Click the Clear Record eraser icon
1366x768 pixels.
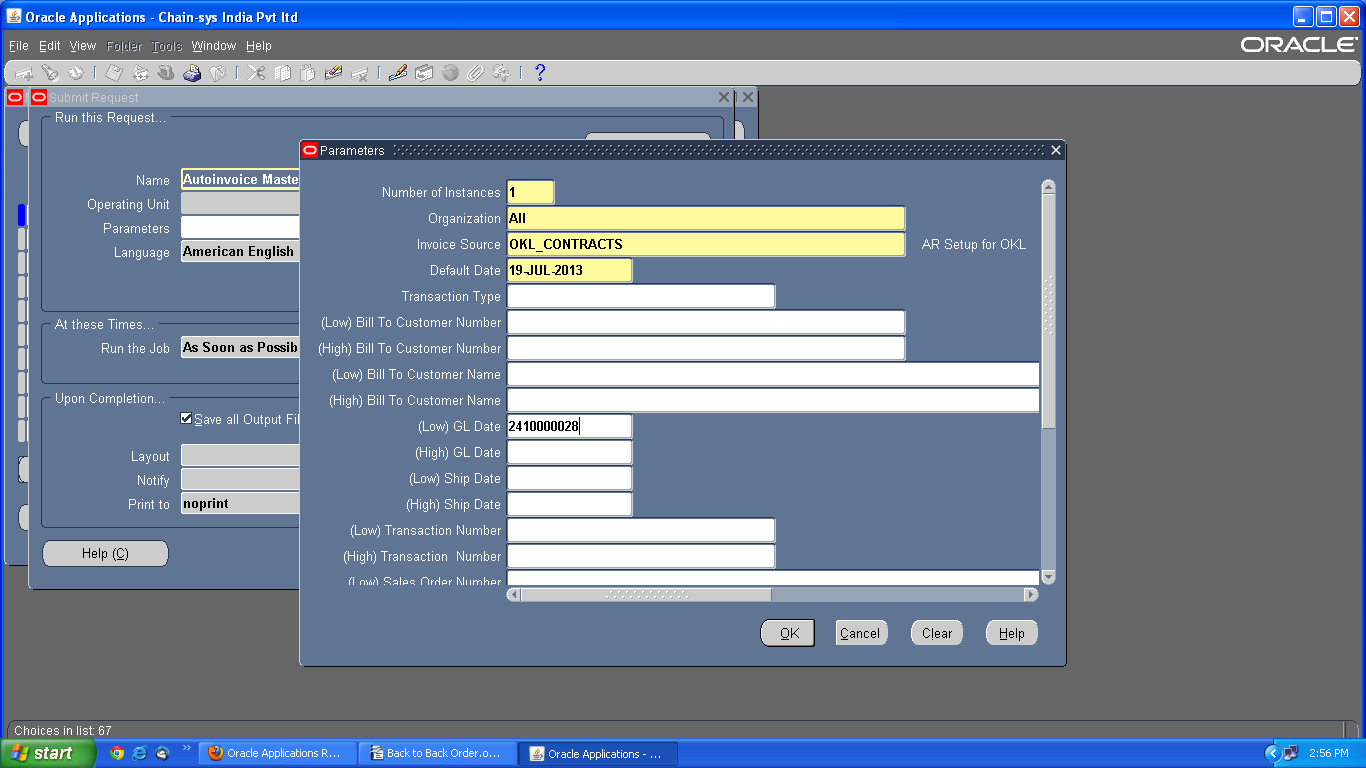pyautogui.click(x=334, y=73)
